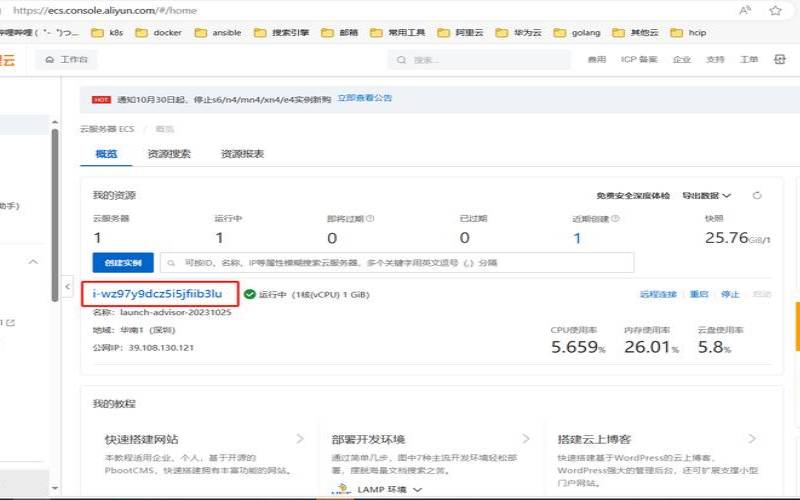
Task: Click the 创建实例 button
Action: click(123, 263)
